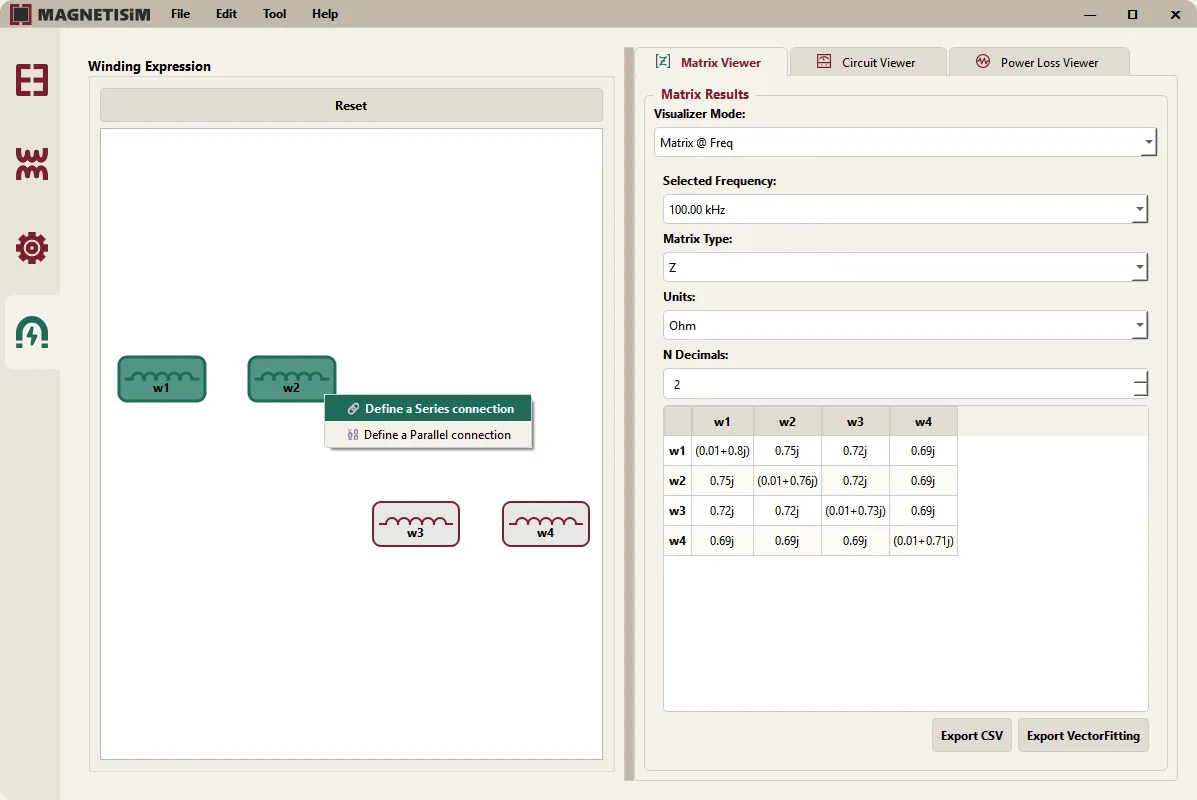Decrease N Decimals with the down arrow
The width and height of the screenshot is (1197, 800).
[x=1141, y=390]
